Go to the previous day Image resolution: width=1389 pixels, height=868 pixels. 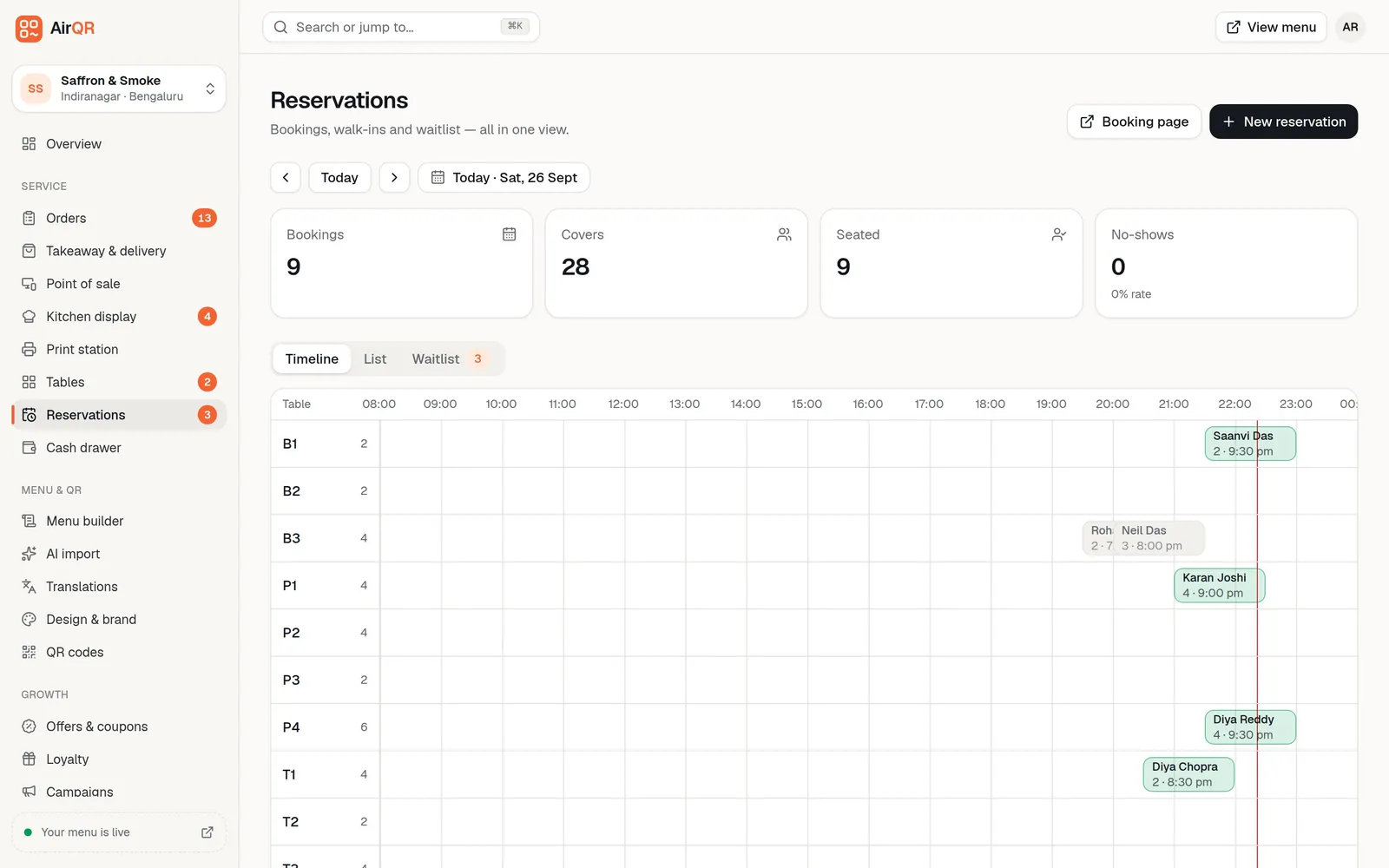click(x=286, y=178)
